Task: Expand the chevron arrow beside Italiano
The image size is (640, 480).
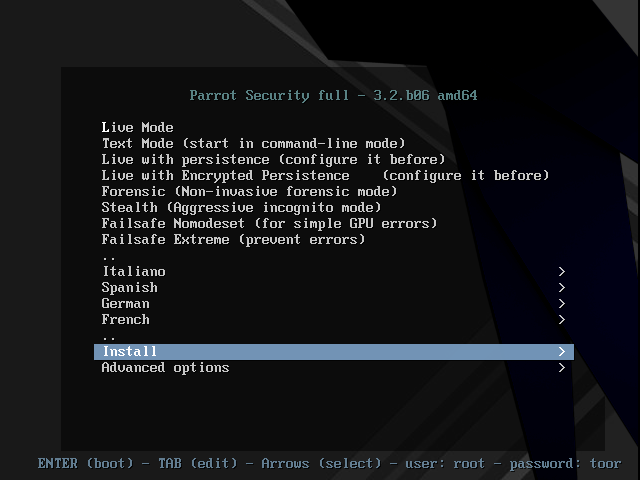Action: [562, 271]
